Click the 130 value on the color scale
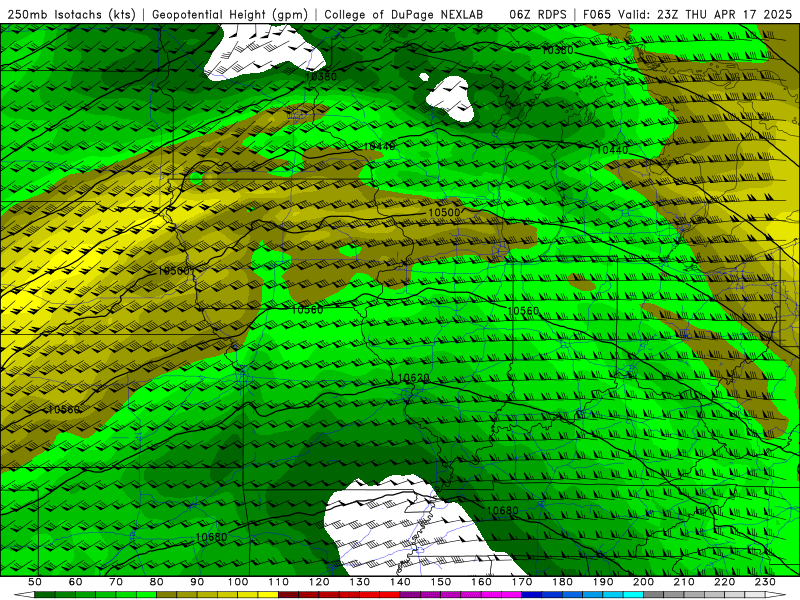 click(x=360, y=582)
